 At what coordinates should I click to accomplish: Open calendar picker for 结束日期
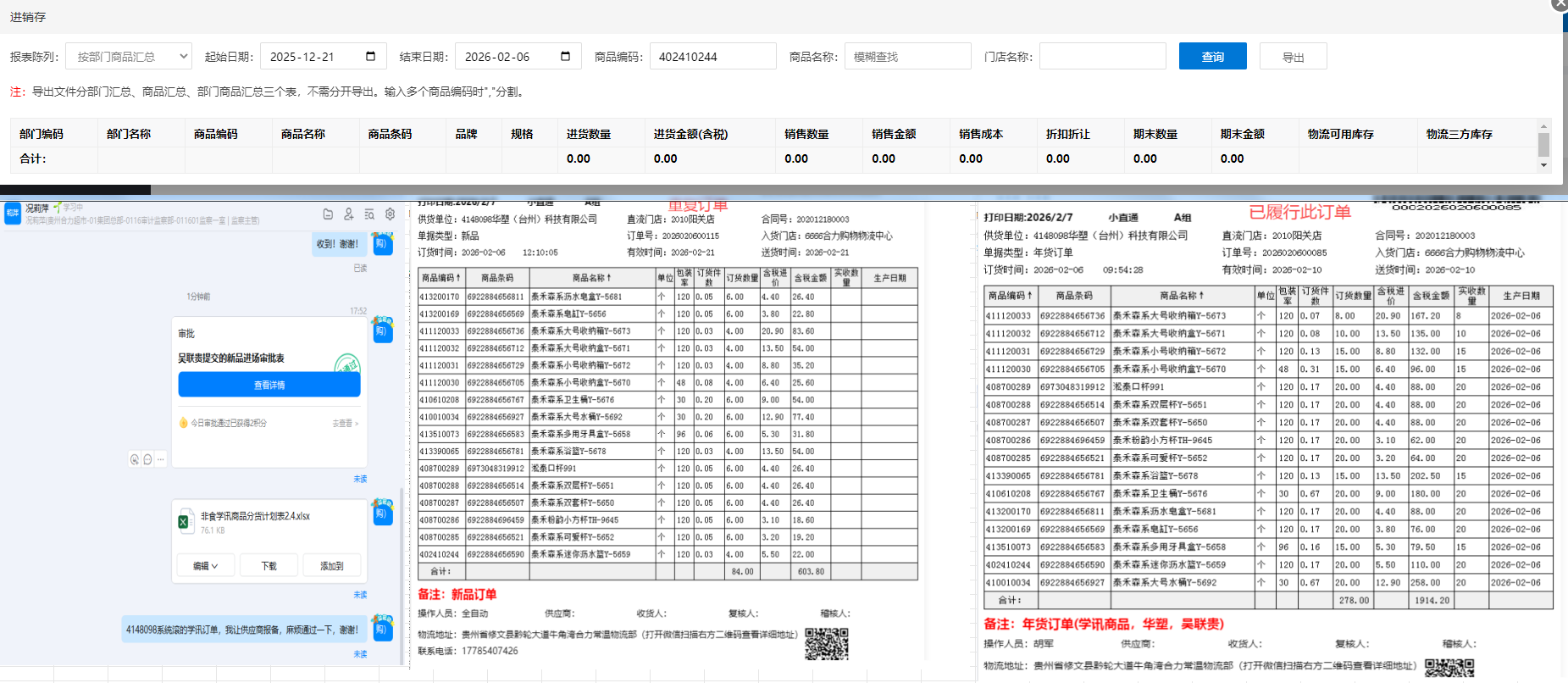point(565,57)
